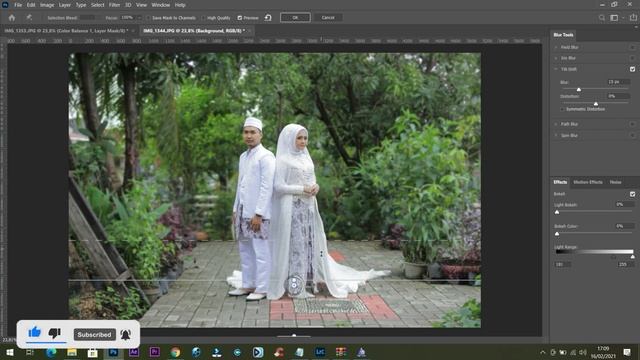Screen dimensions: 640x360
Task: Open the Help menu
Action: coord(180,5)
